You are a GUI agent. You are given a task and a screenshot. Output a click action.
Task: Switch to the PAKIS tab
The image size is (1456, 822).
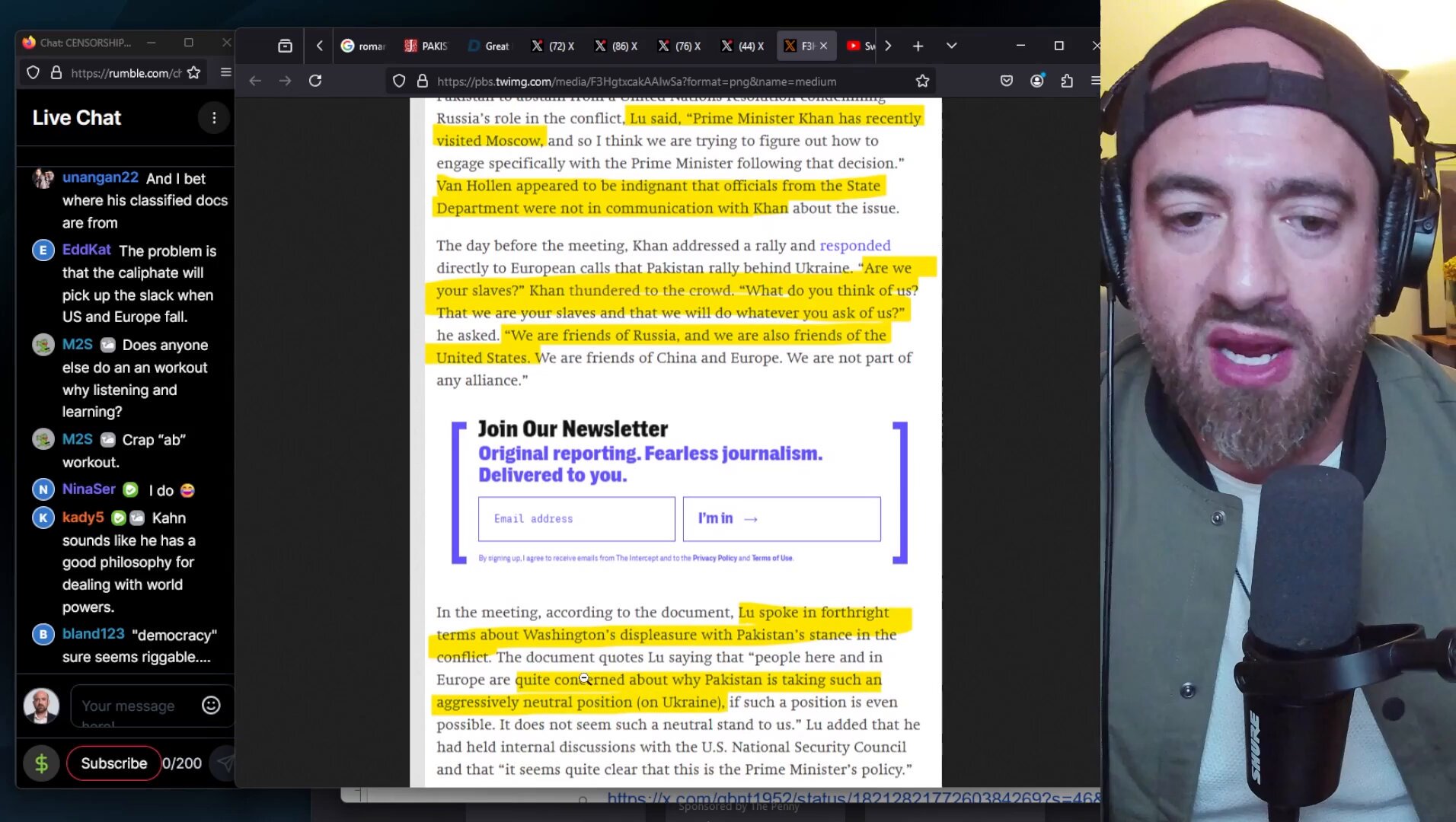tap(426, 46)
